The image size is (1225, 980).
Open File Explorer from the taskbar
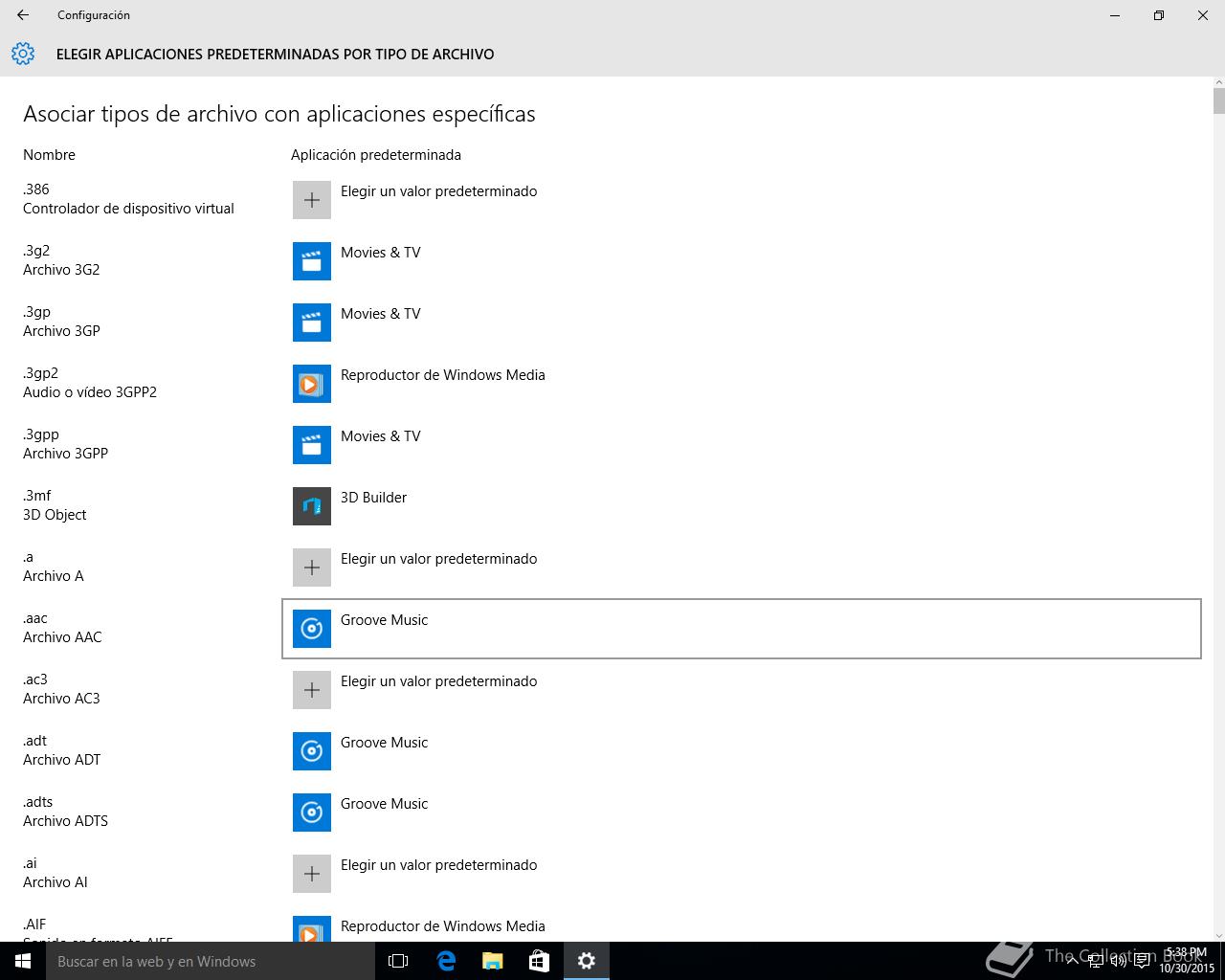tap(493, 961)
